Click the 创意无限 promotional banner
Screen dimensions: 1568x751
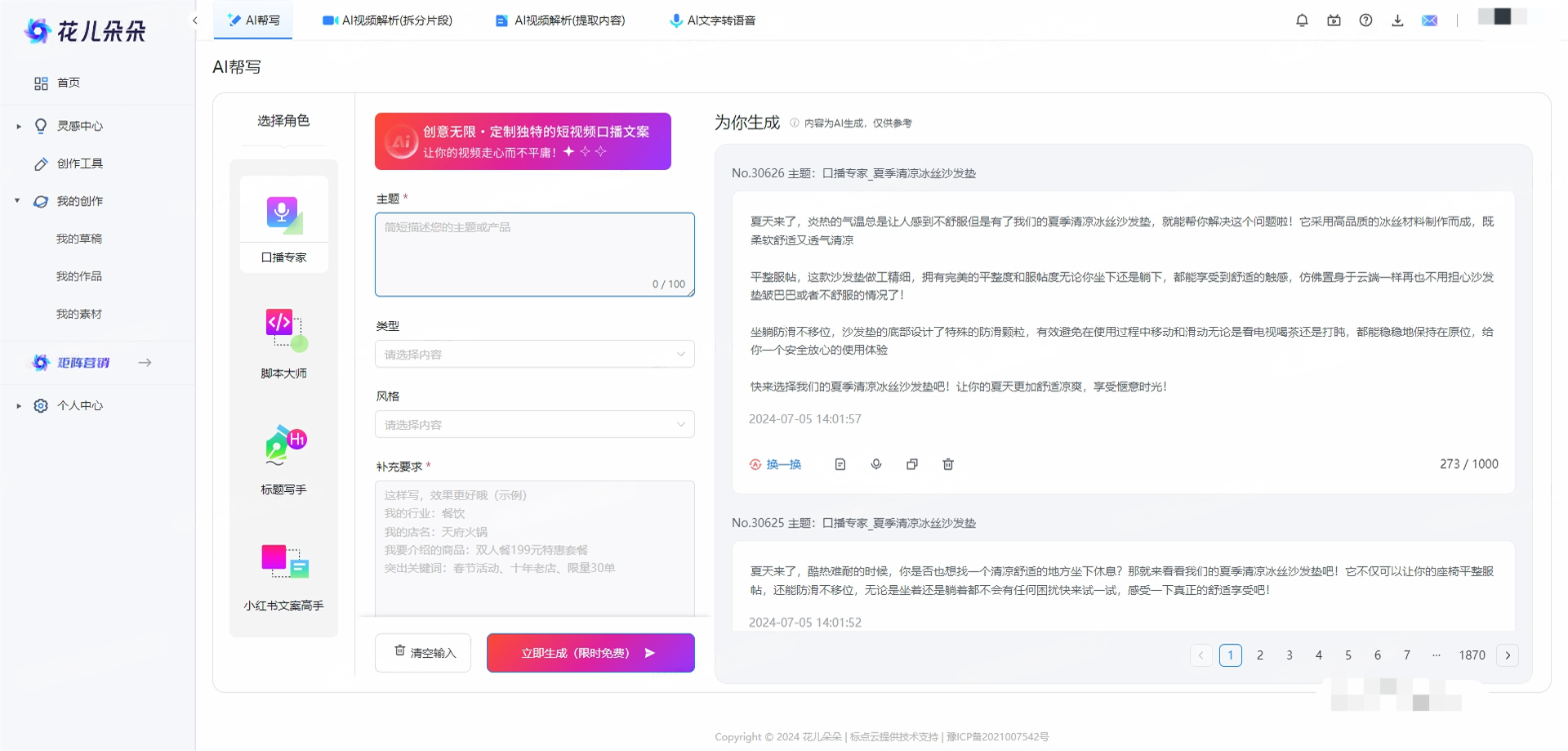tap(523, 141)
